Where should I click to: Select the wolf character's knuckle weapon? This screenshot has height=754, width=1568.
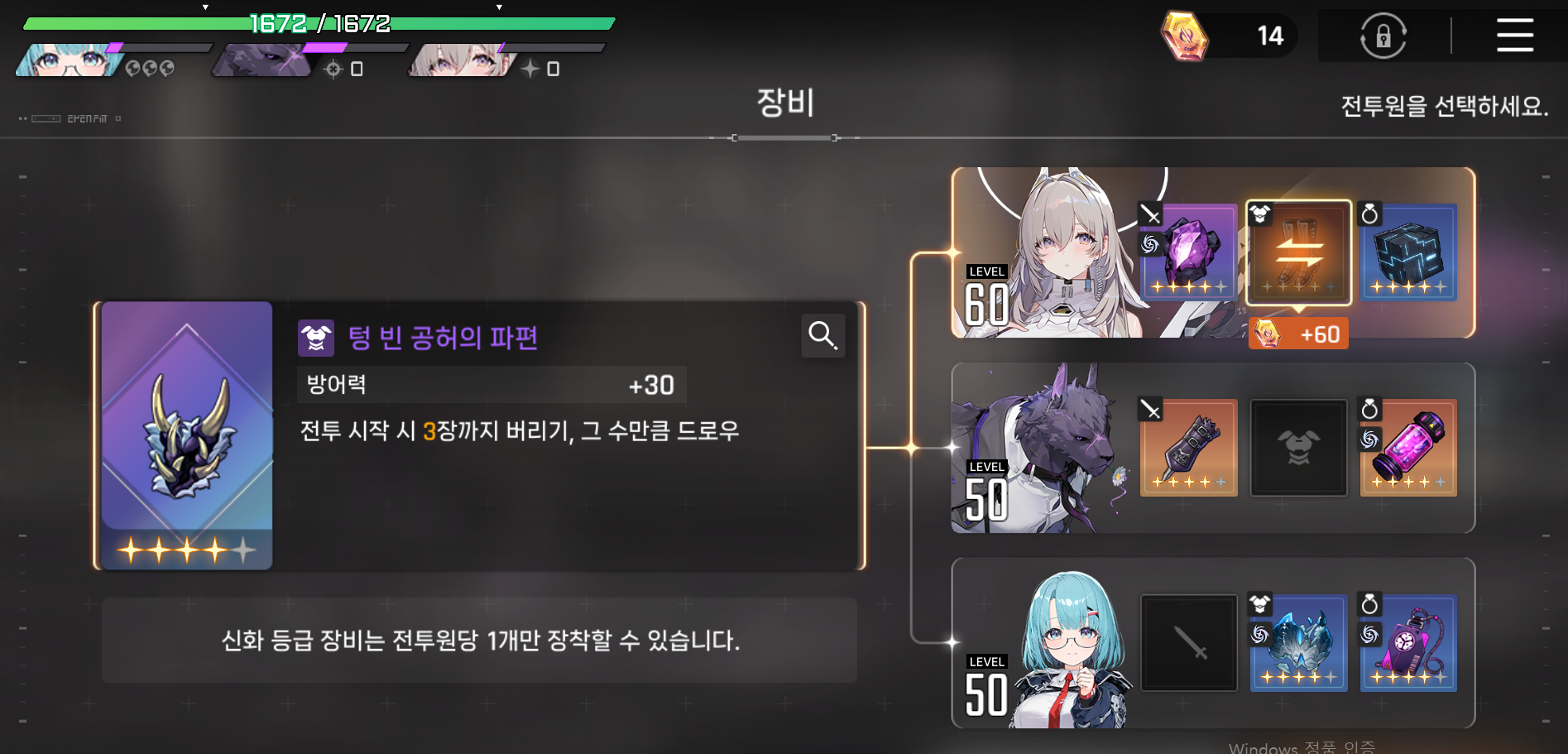1189,448
